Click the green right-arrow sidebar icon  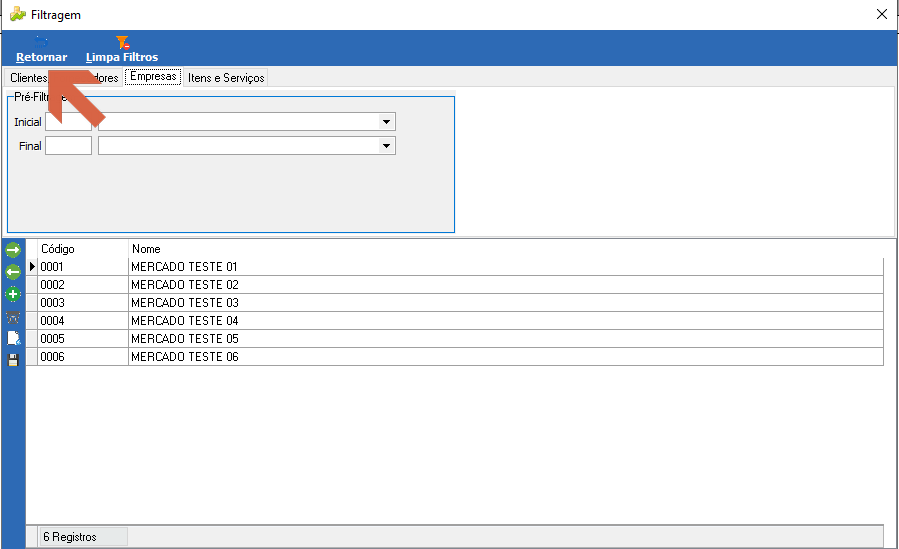click(13, 250)
